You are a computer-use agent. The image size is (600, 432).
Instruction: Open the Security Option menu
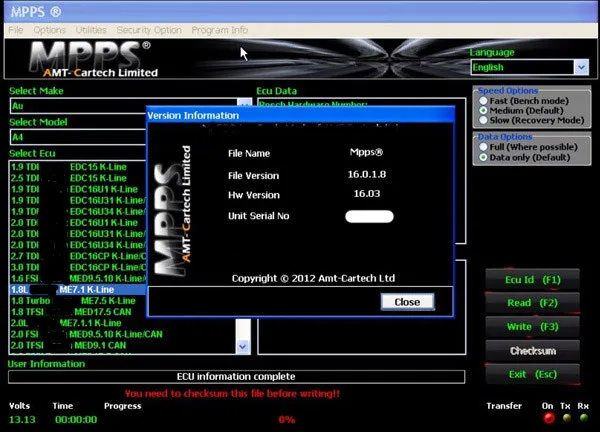point(149,30)
